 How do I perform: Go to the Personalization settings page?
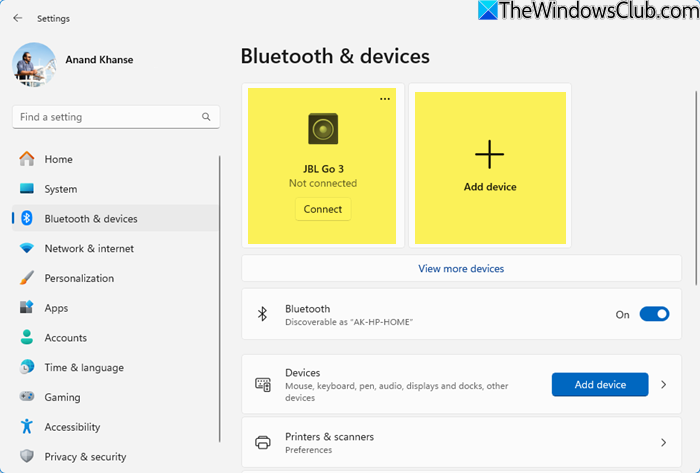[x=79, y=278]
